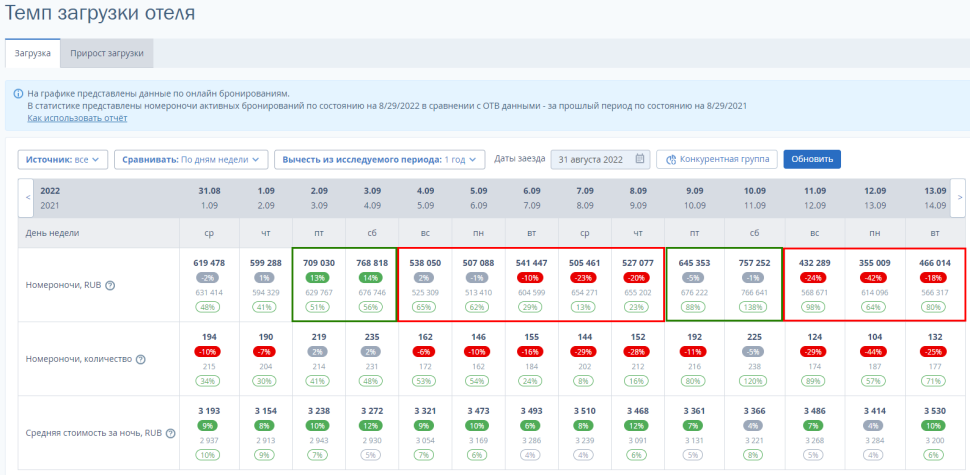This screenshot has width=970, height=475.
Task: Open Вычесть из исследуемого периода dropdown
Action: 379,160
